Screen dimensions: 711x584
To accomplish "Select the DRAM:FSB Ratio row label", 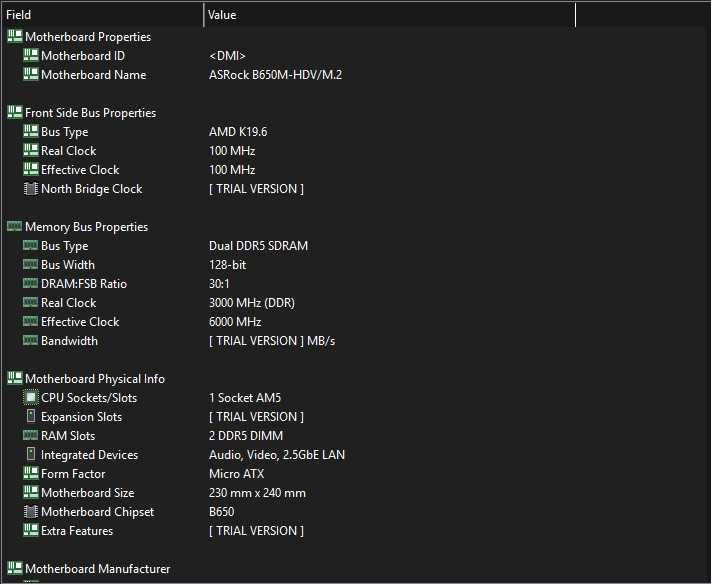I will pos(84,284).
